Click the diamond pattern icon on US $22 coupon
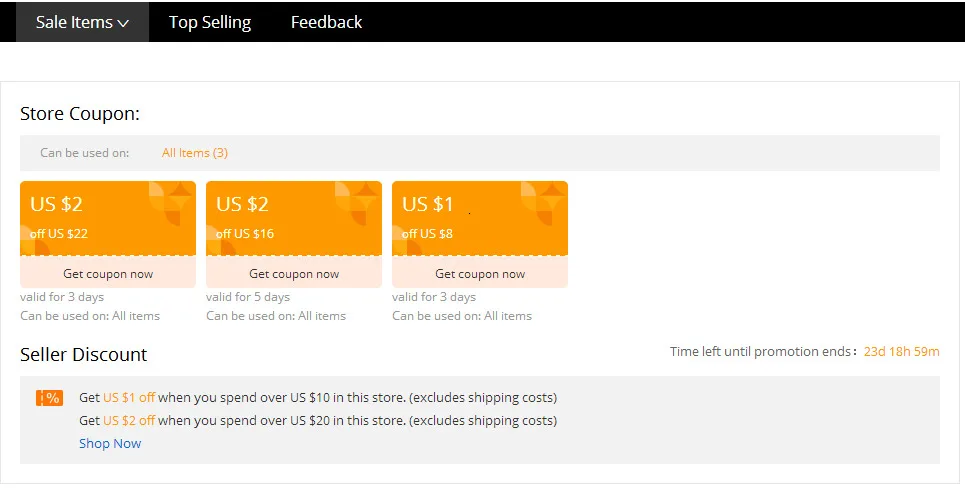This screenshot has width=965, height=490. tap(171, 200)
